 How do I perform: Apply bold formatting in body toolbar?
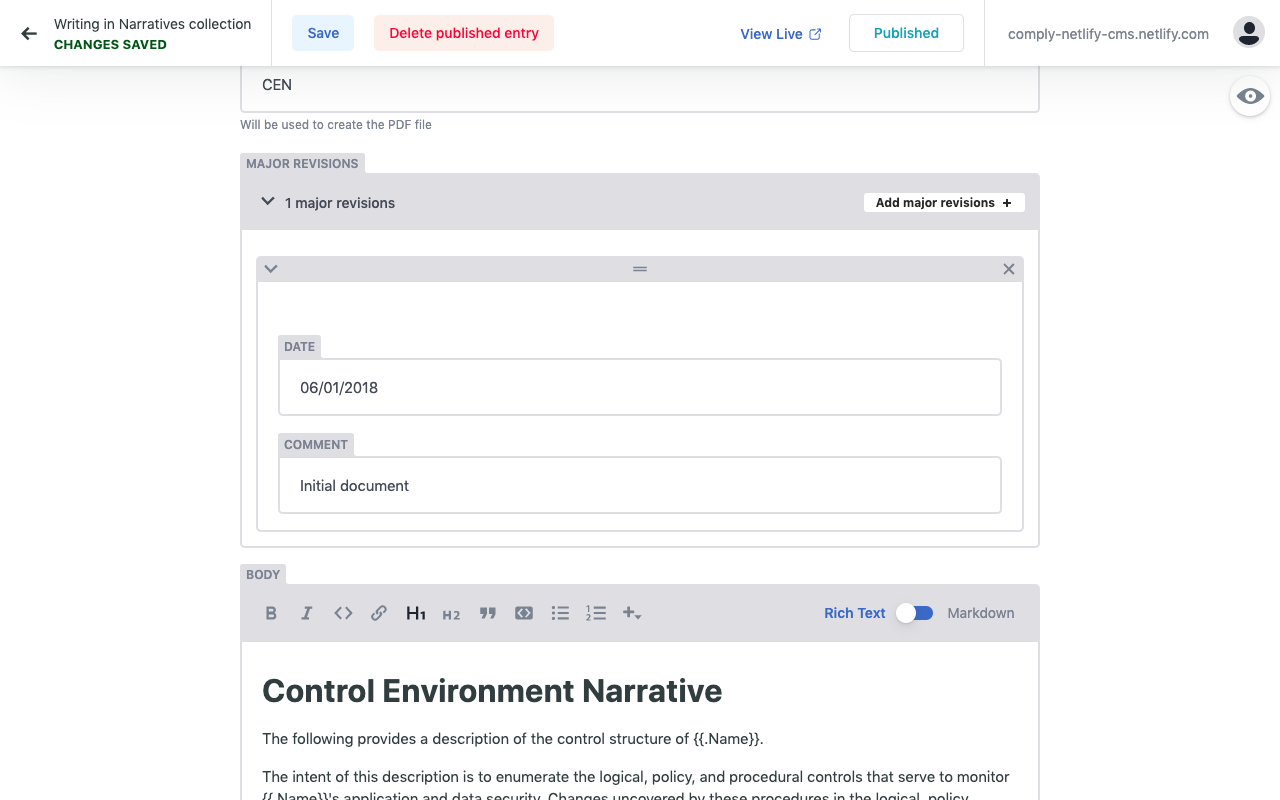[271, 613]
